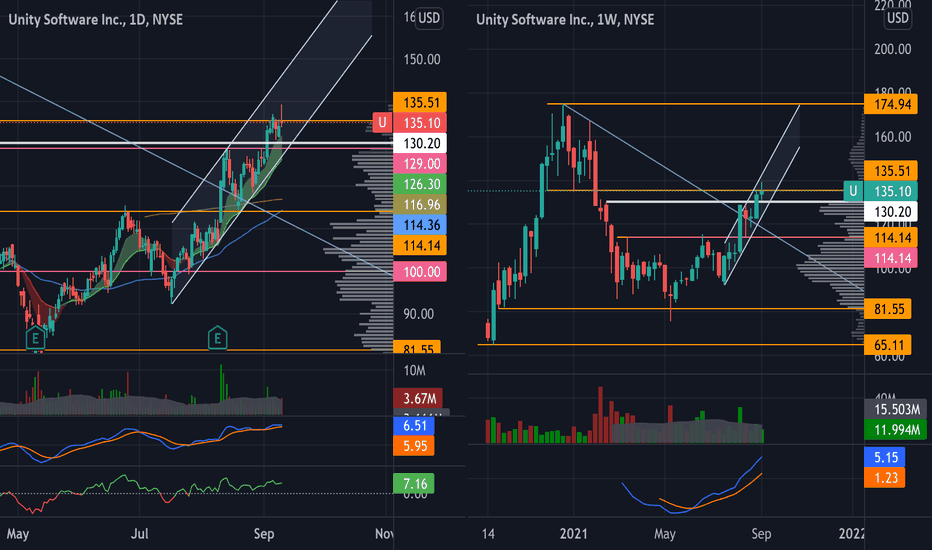Select the pink 100.00 price label
The width and height of the screenshot is (932, 550).
tap(420, 272)
